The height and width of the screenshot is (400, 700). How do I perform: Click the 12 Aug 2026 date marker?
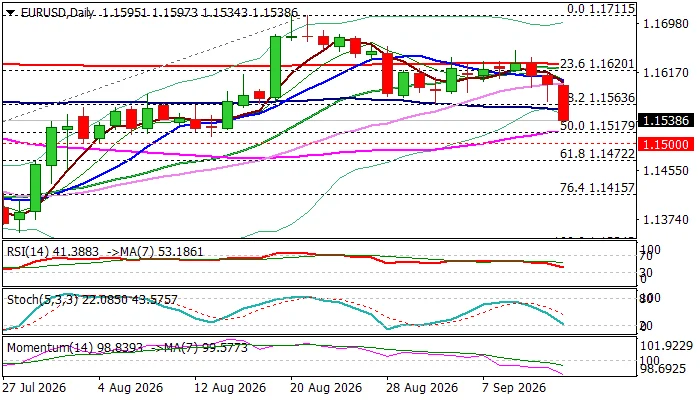(x=230, y=388)
